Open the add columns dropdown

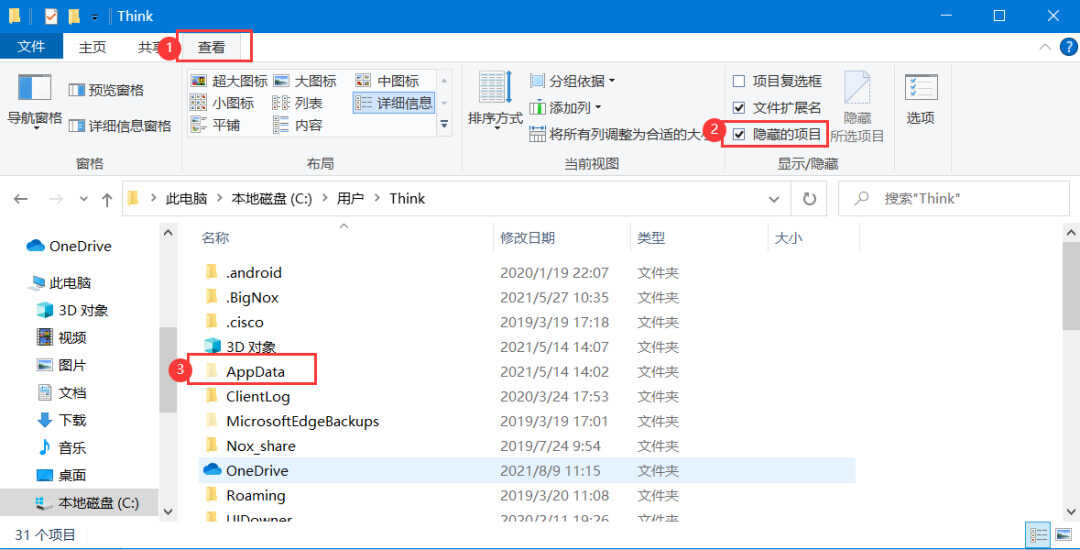pos(565,108)
